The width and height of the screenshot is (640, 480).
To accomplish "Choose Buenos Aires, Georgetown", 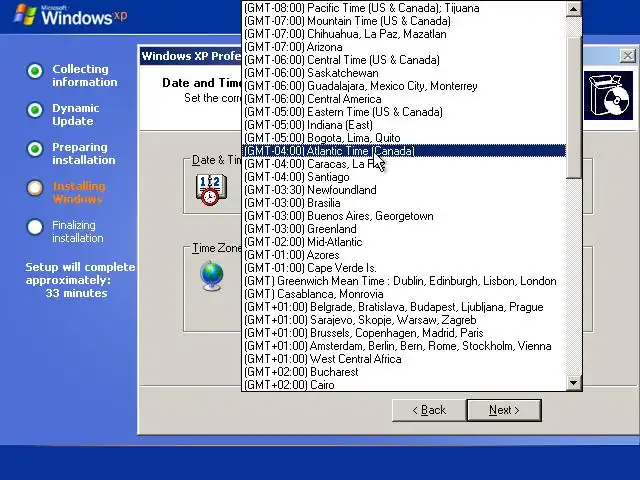I will coord(404,216).
